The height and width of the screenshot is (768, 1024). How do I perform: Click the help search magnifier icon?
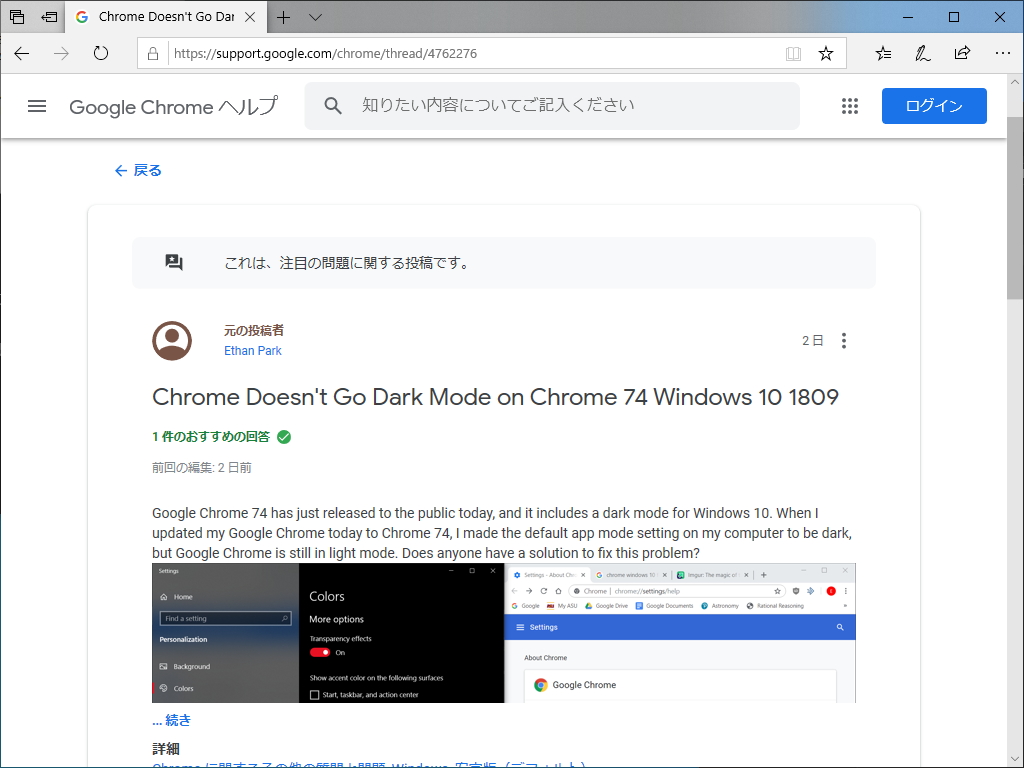tap(333, 106)
